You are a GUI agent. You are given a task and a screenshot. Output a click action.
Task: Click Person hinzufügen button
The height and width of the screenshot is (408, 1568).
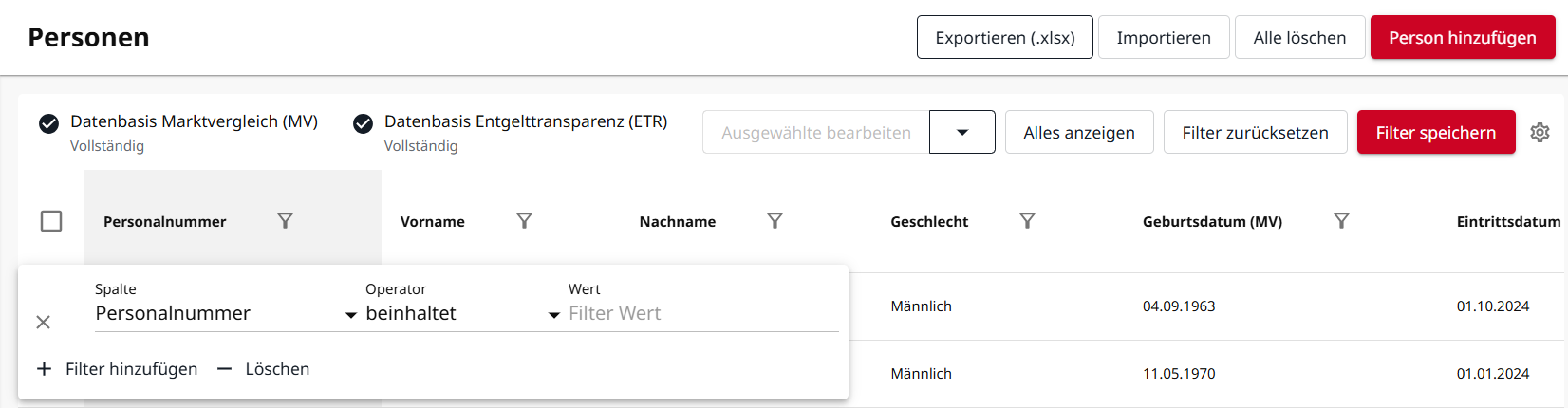click(x=1463, y=38)
